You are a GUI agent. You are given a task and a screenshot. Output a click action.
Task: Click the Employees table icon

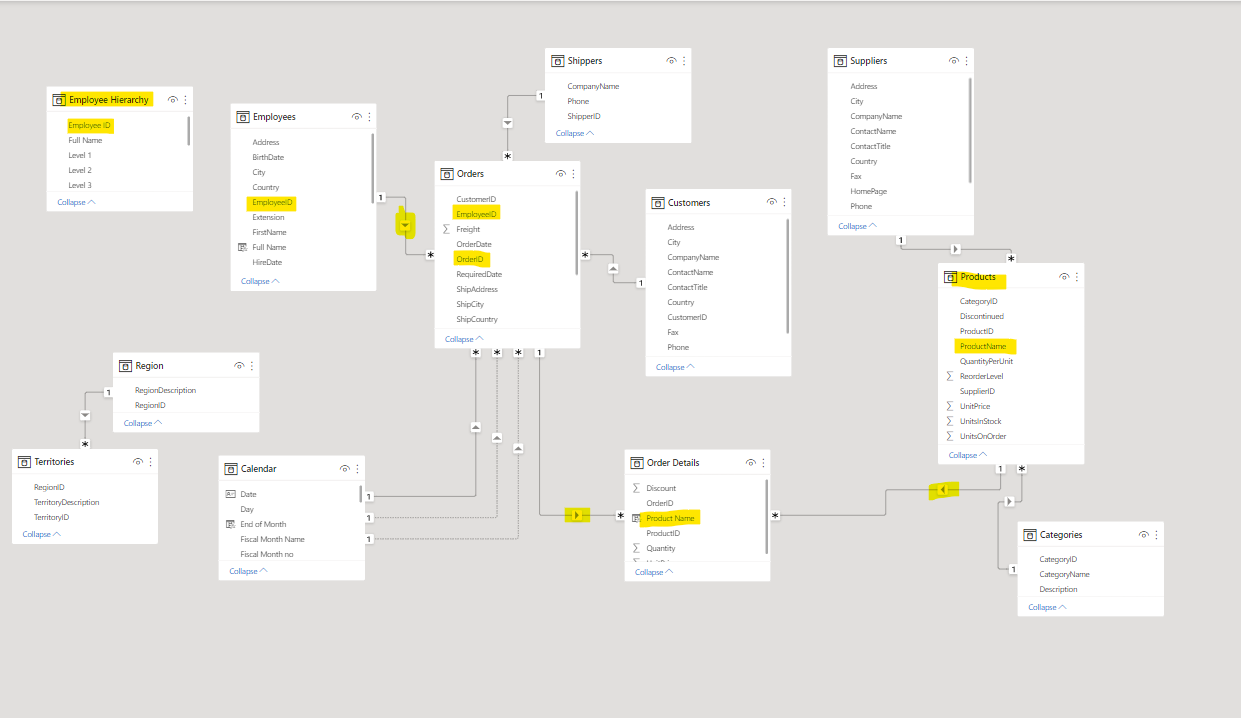click(243, 117)
